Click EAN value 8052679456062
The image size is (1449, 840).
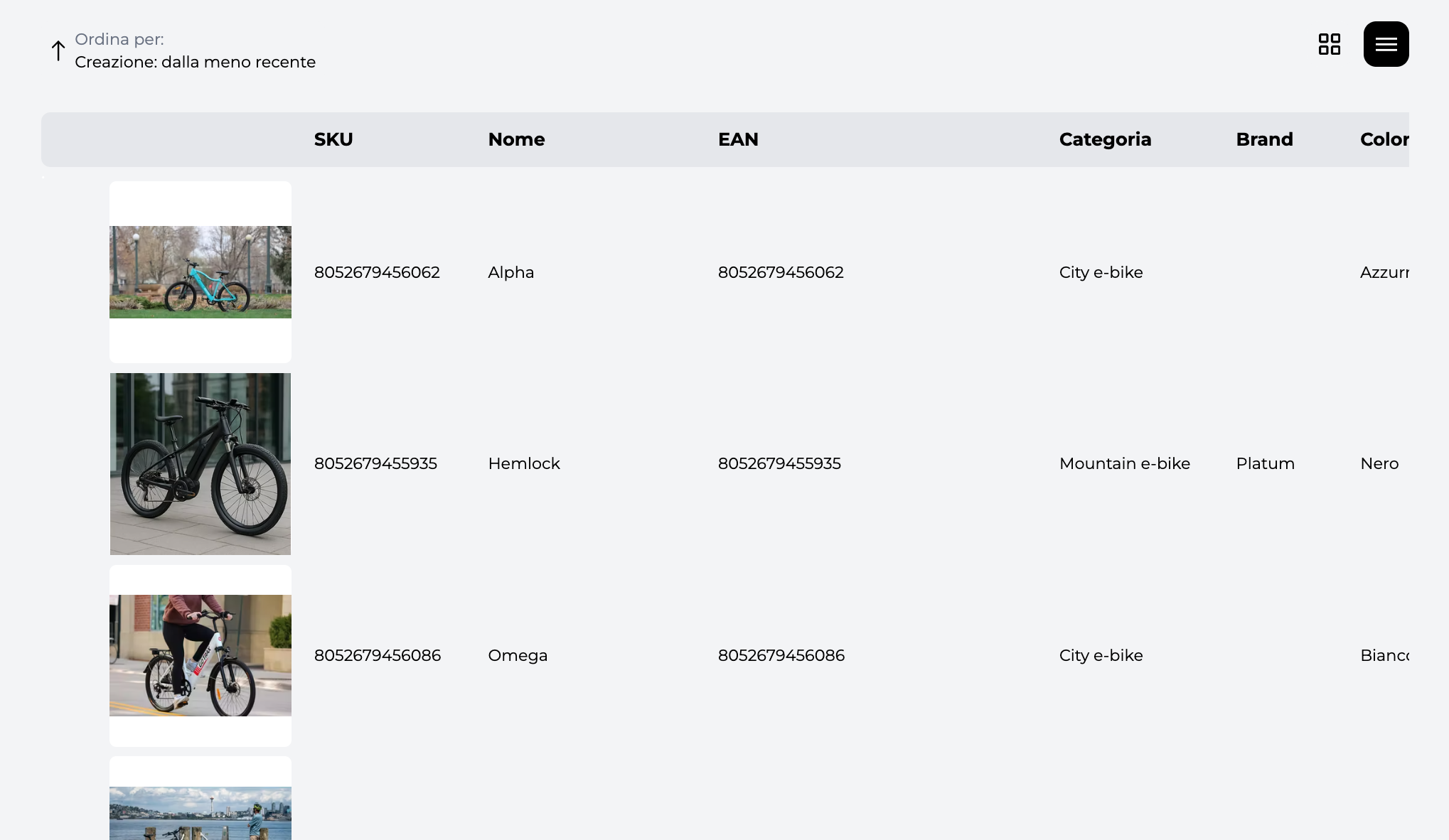[x=781, y=272]
